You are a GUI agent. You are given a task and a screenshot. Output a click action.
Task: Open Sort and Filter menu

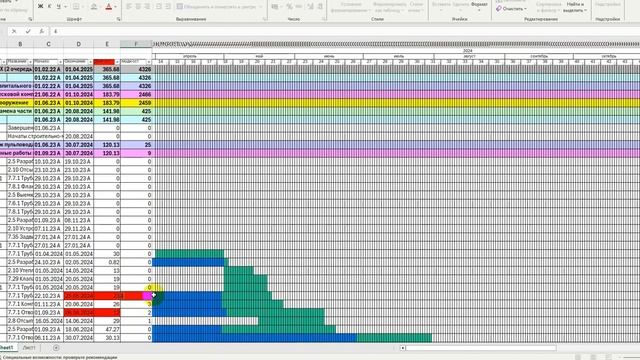(549, 7)
